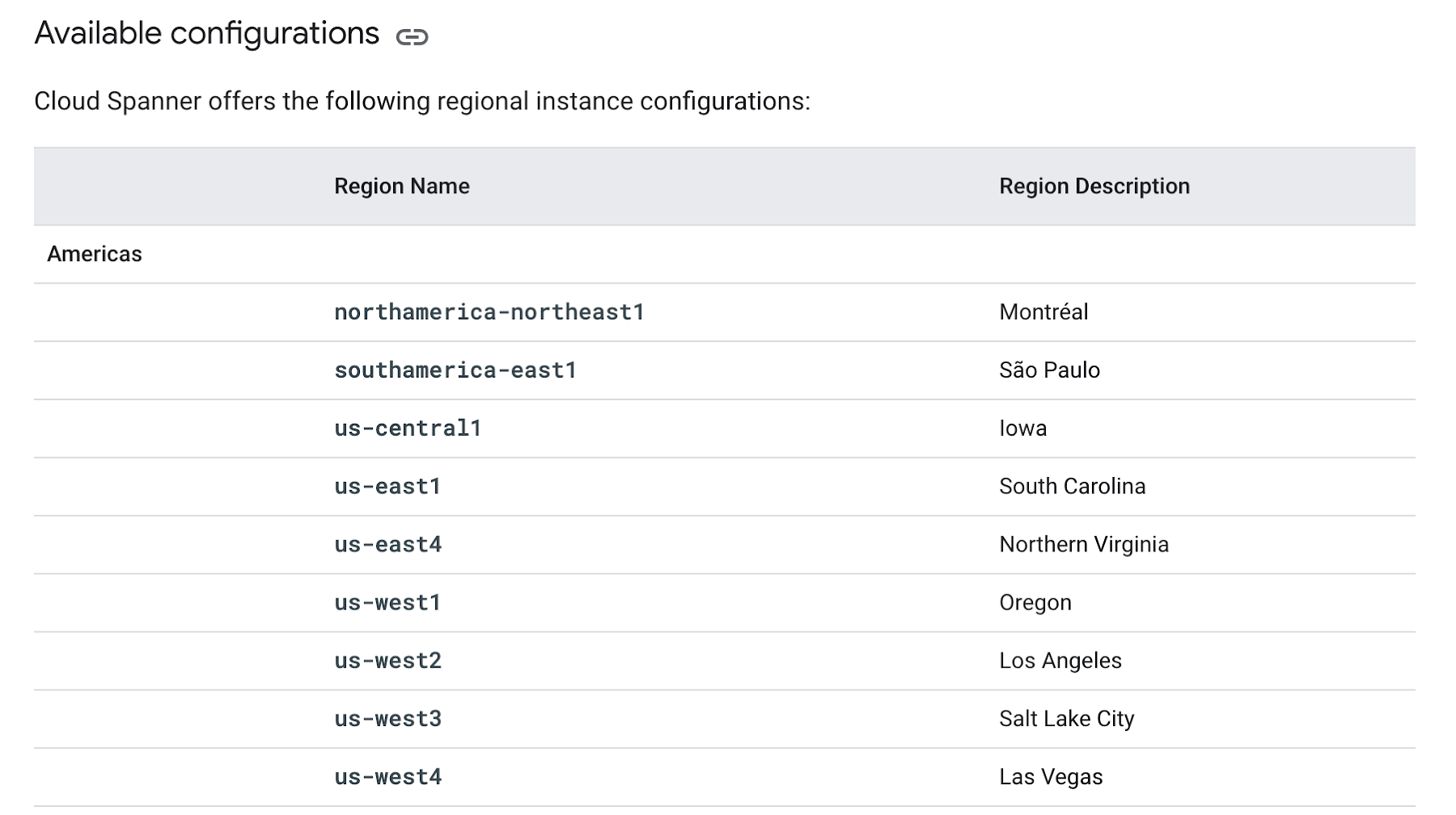The image size is (1456, 815).
Task: Click the 'Available configurations' heading text
Action: [207, 34]
